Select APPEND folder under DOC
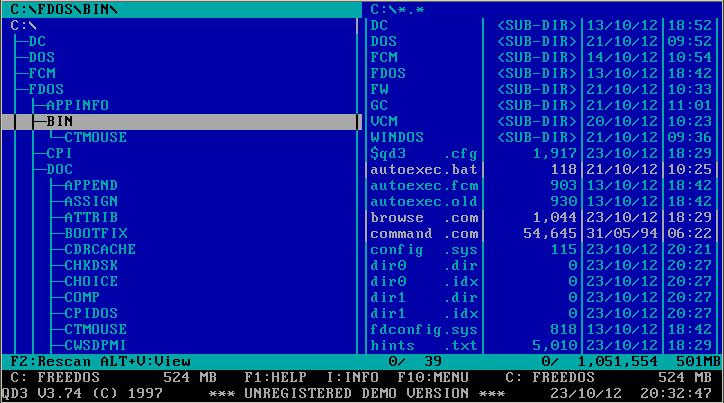The height and width of the screenshot is (403, 724). 91,185
